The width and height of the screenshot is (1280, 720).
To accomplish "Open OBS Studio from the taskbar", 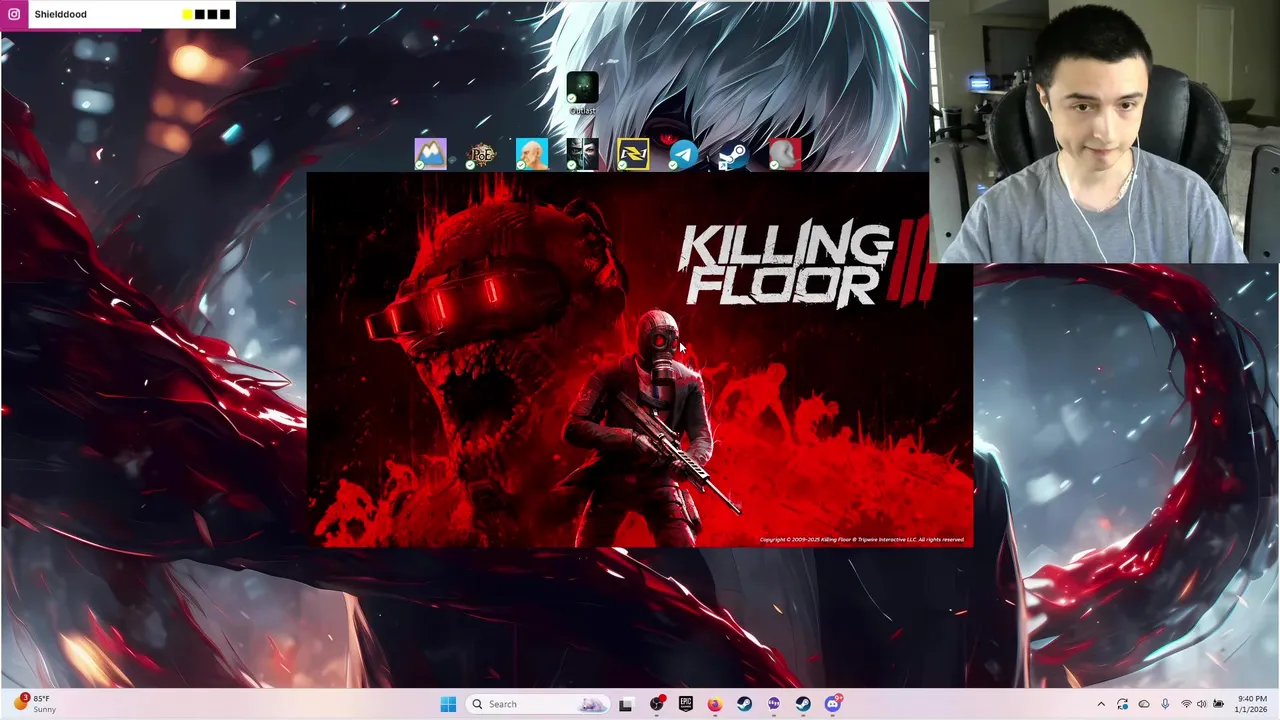I will 656,704.
